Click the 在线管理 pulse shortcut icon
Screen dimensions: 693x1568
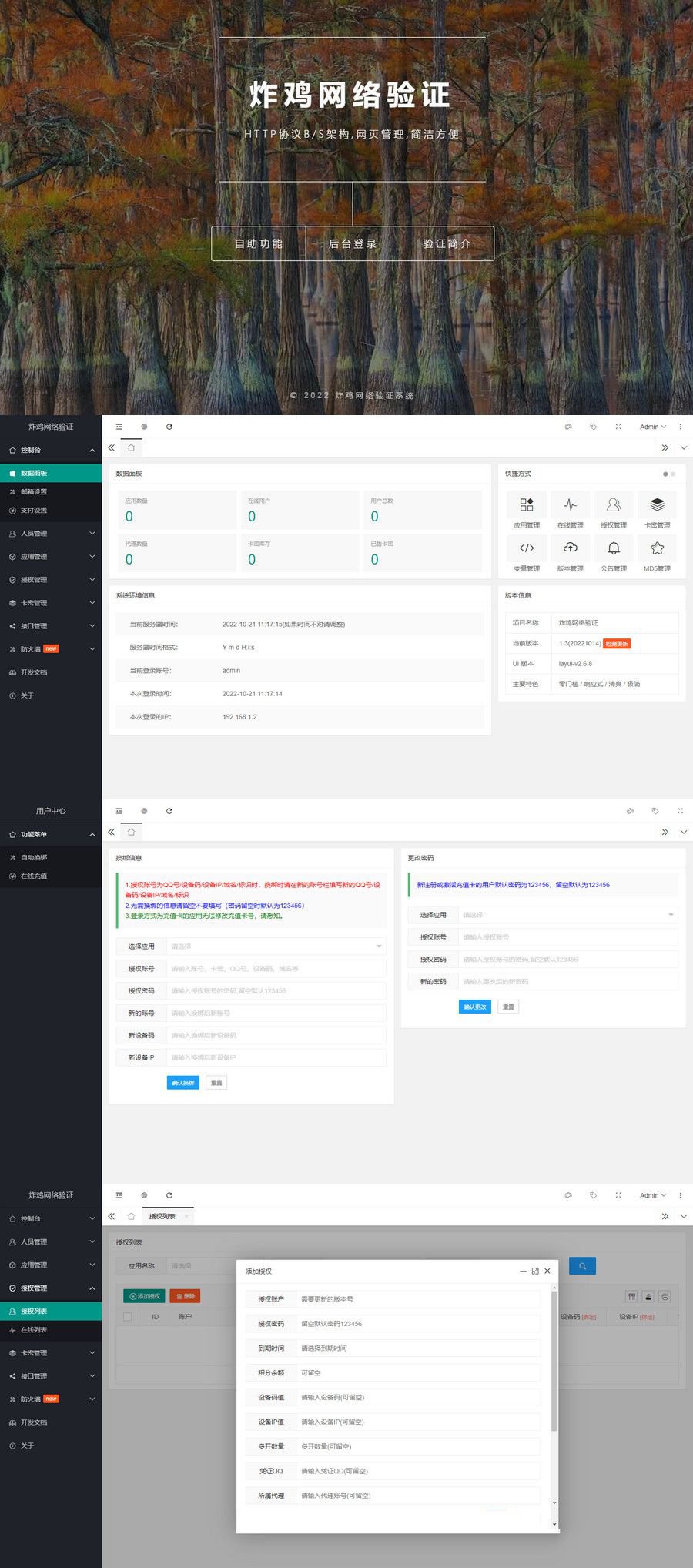click(x=570, y=505)
